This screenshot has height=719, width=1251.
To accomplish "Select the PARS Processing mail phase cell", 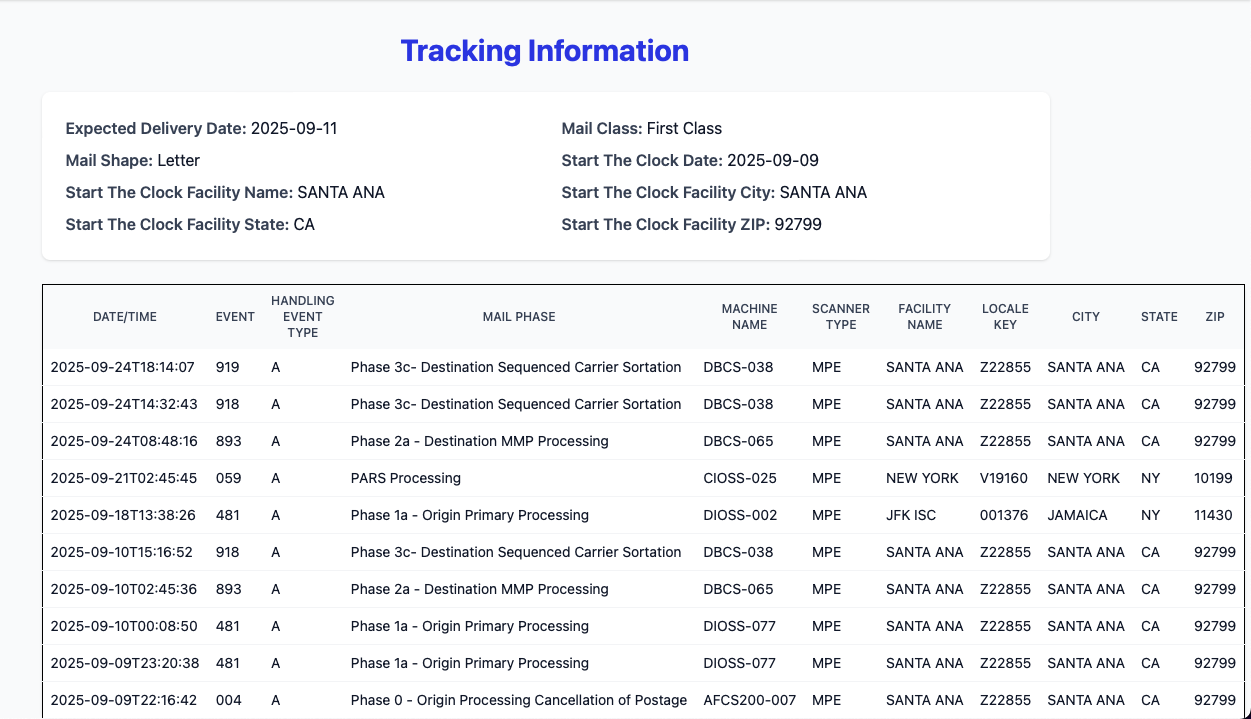I will click(406, 478).
